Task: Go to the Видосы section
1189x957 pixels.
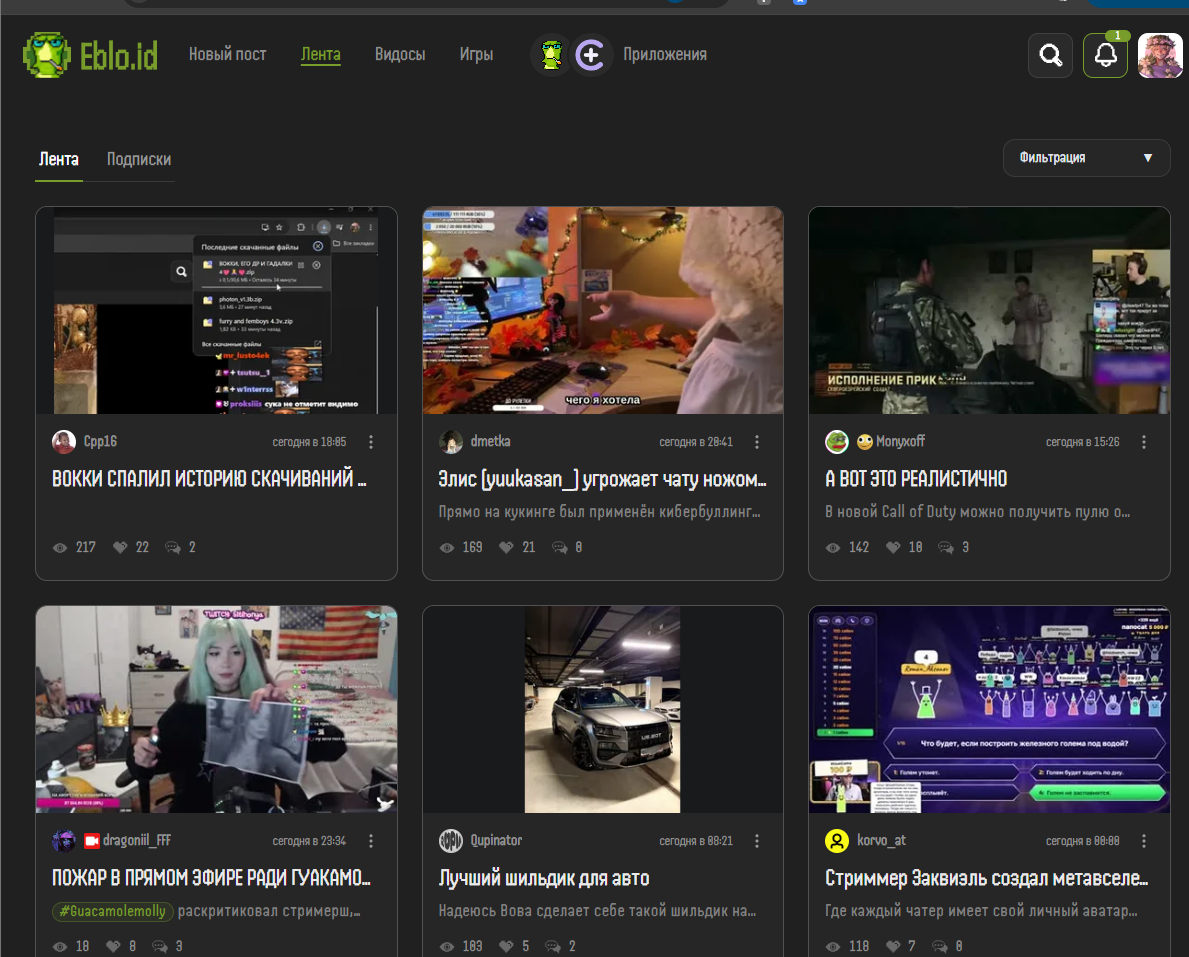Action: (400, 55)
